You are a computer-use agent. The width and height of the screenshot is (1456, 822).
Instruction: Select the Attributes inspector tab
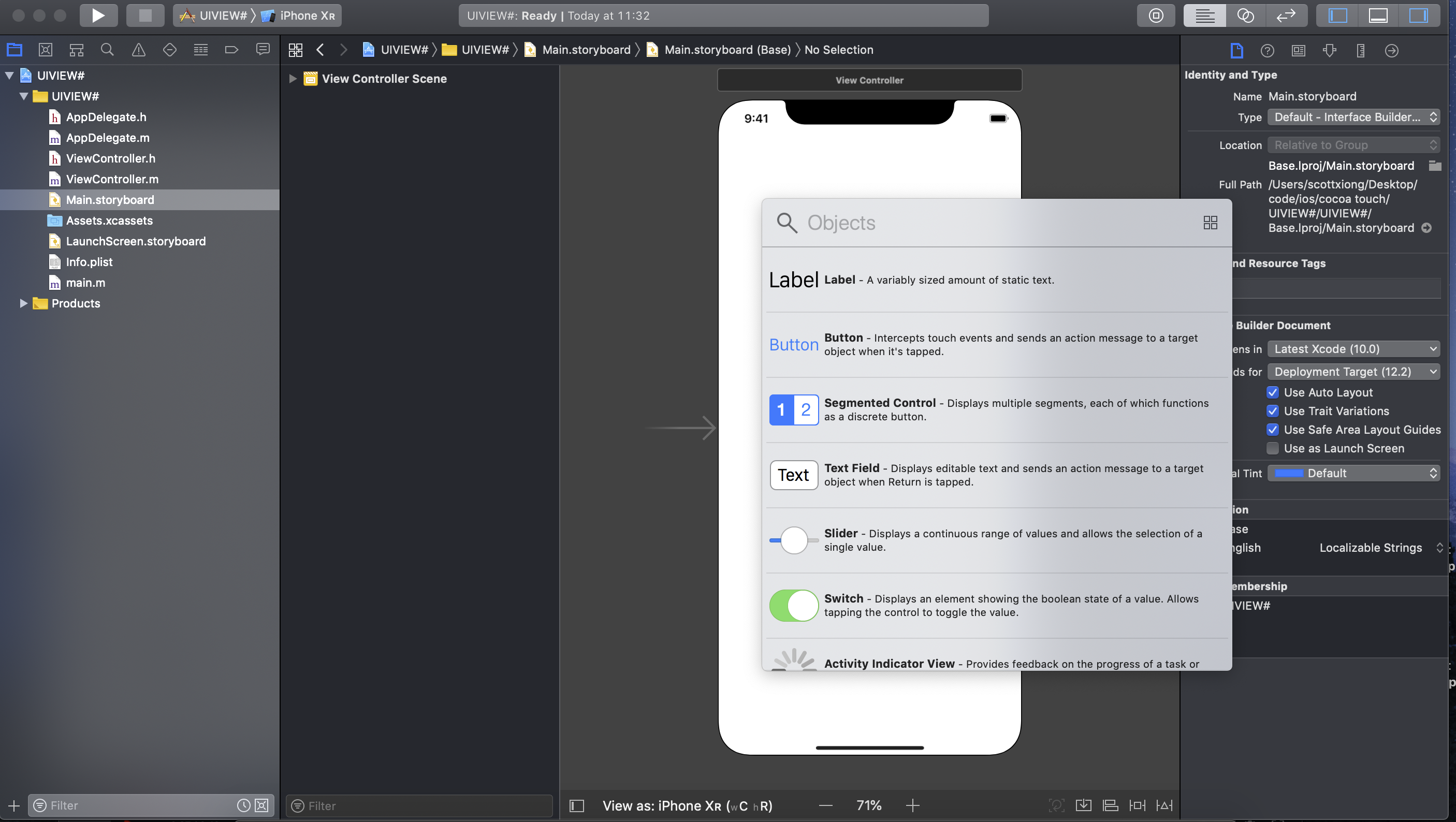(x=1330, y=50)
